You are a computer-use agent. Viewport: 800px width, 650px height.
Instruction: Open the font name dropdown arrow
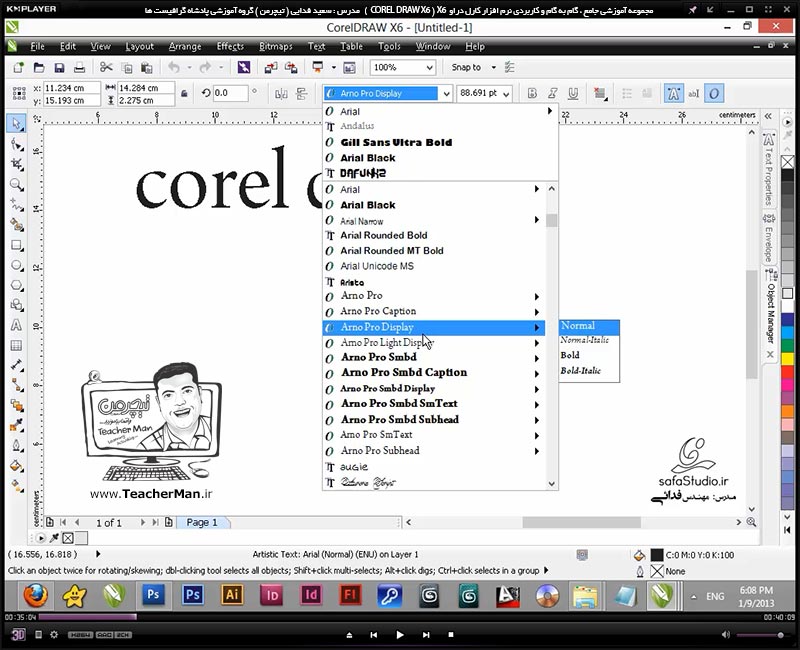click(x=446, y=94)
